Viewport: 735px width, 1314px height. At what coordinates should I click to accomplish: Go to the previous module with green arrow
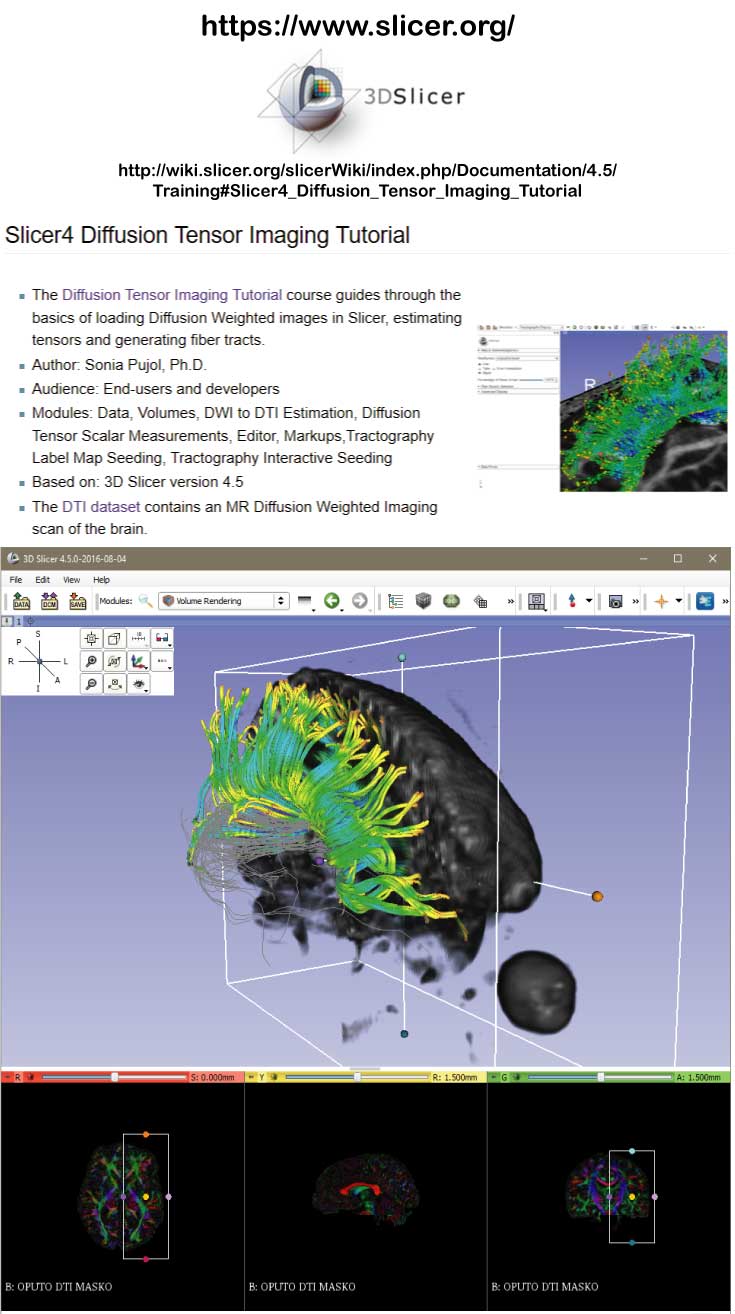(332, 601)
